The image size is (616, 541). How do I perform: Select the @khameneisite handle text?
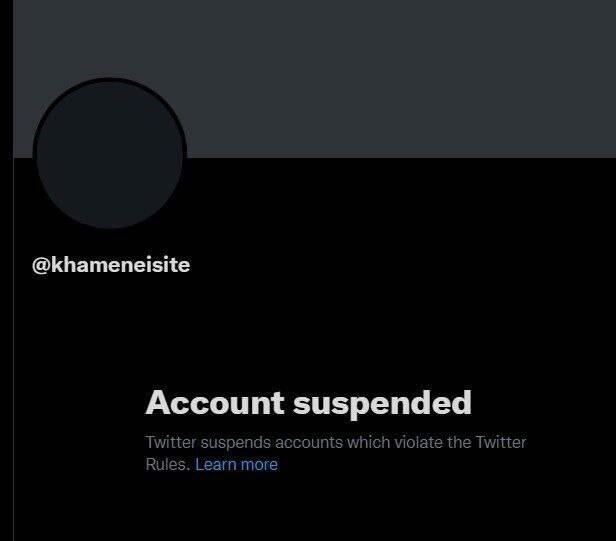[x=111, y=265]
